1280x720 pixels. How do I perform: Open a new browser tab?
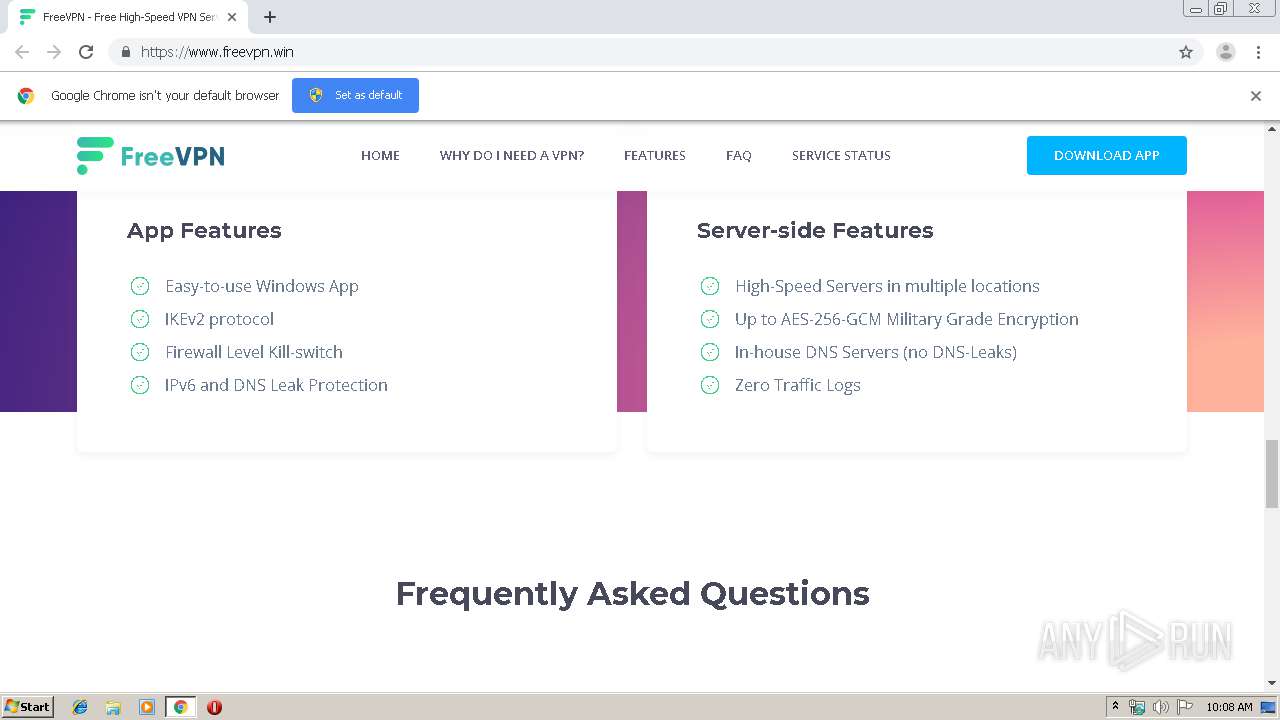[270, 17]
